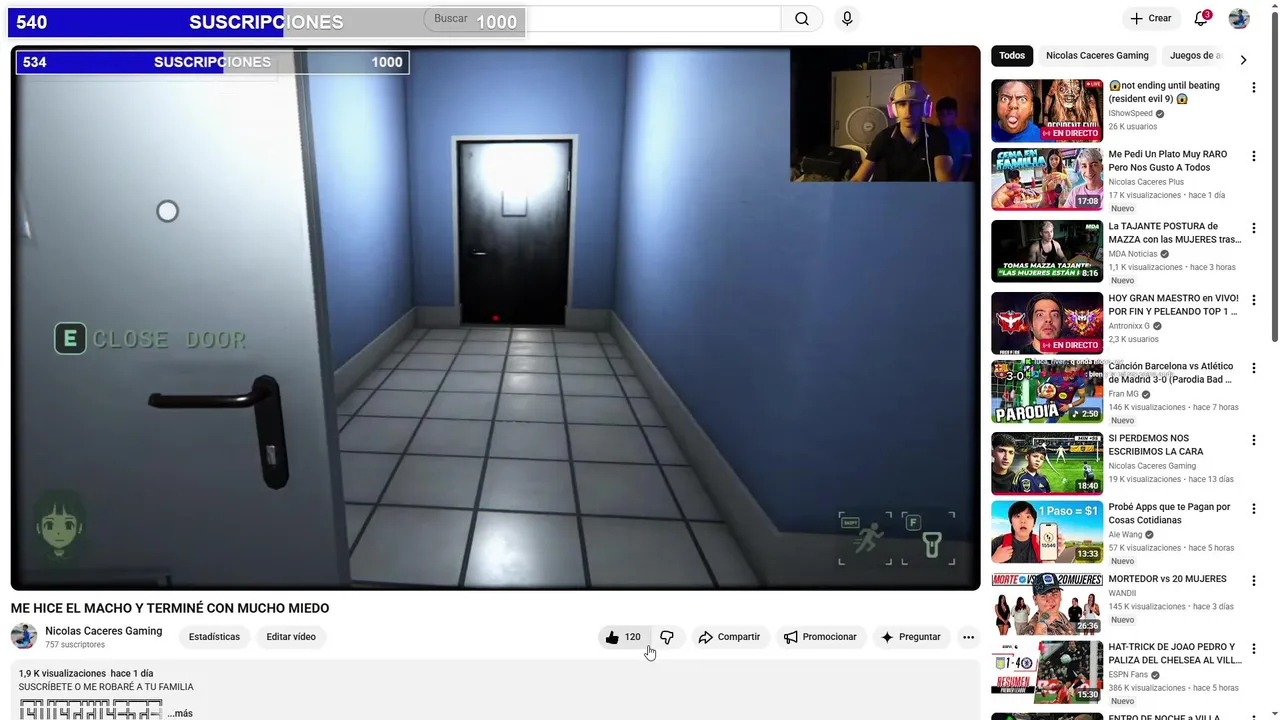Viewport: 1280px width, 720px height.
Task: Select the Todos filter chip
Action: 1012,56
